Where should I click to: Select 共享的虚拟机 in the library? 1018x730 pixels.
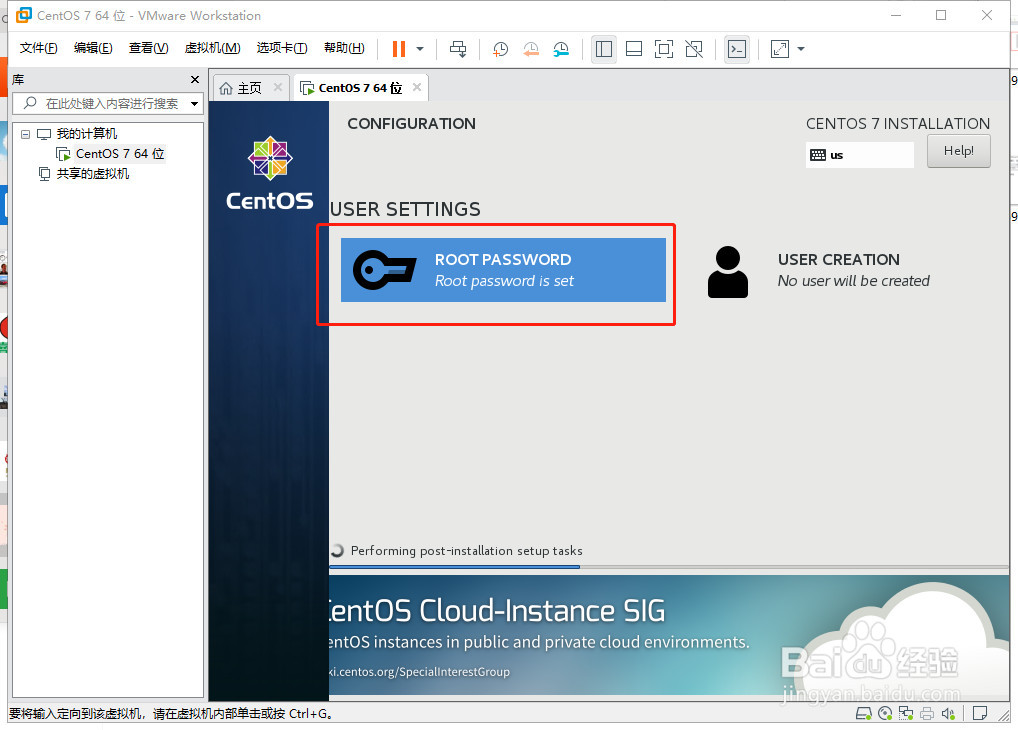92,173
